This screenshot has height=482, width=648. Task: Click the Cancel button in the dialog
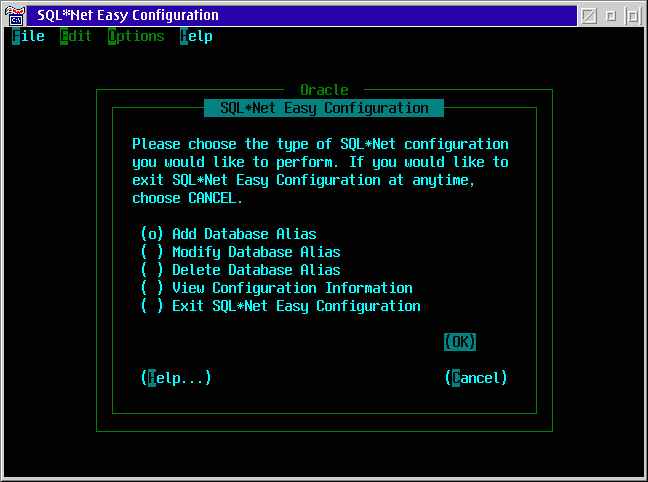[476, 378]
